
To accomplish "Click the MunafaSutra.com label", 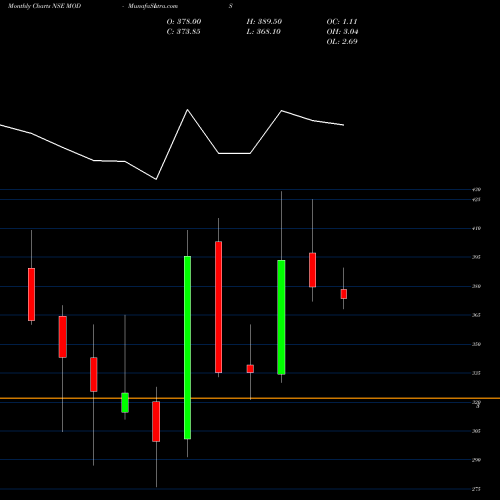I will point(153,6).
